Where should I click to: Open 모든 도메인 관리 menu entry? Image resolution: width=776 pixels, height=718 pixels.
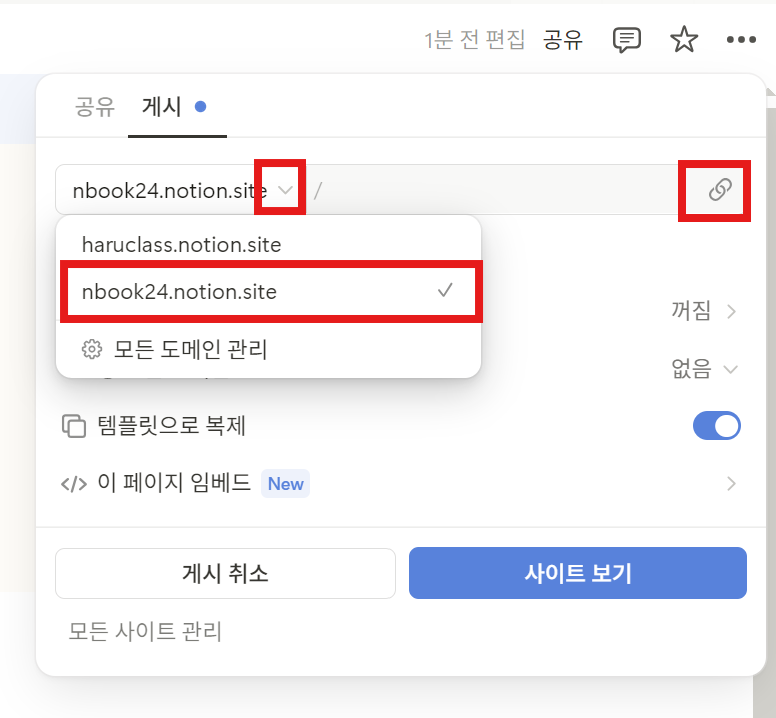click(x=268, y=349)
